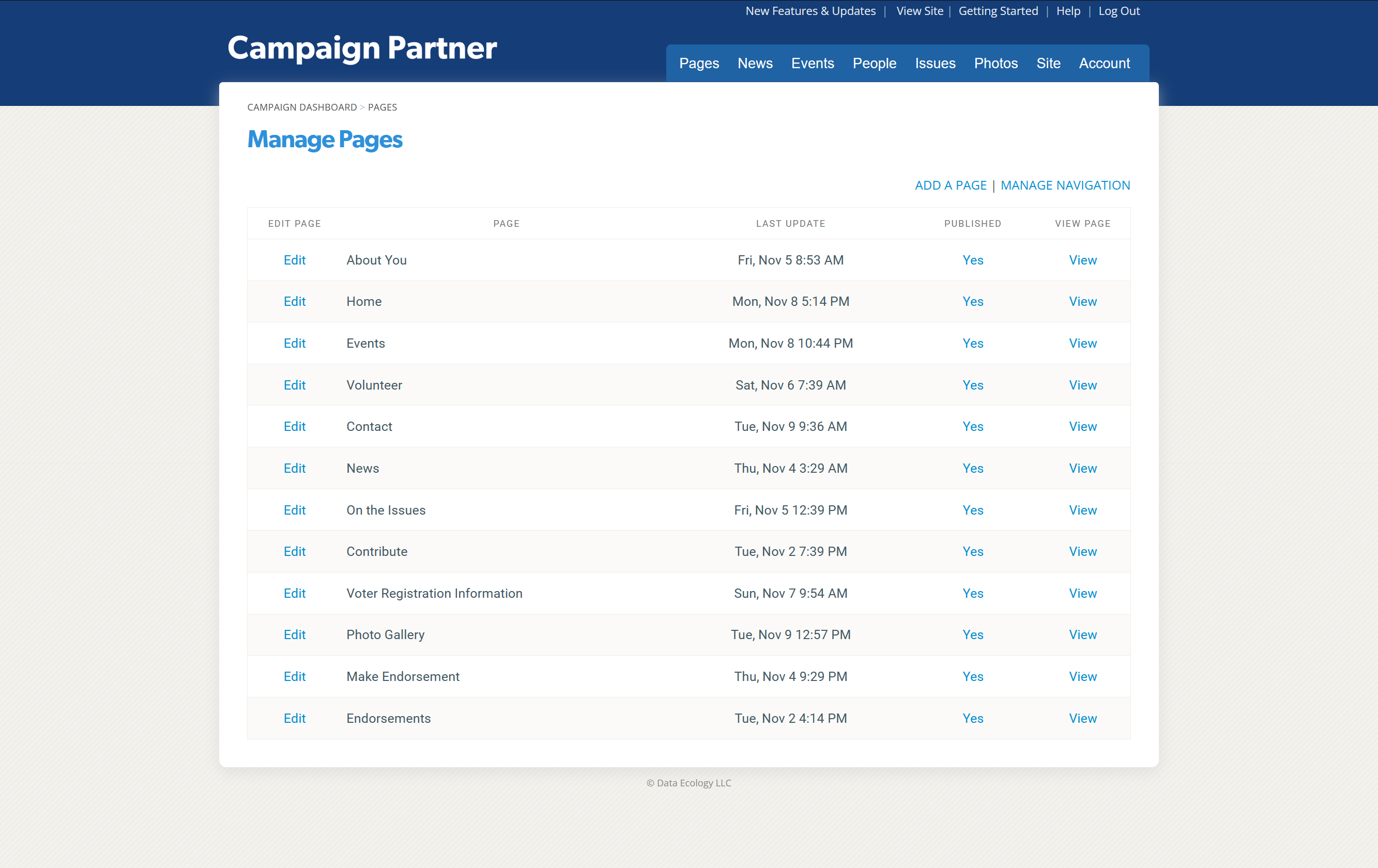
Task: Click the Pages breadcrumb
Action: [382, 107]
